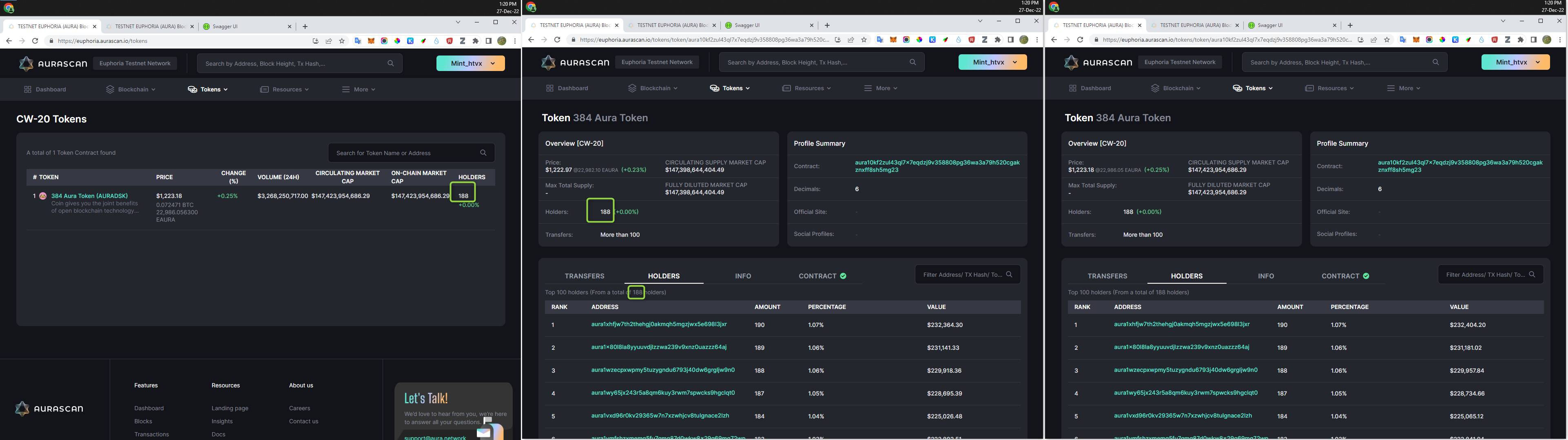This screenshot has height=440, width=1568.
Task: Open the Info tab in the middle window
Action: point(743,276)
